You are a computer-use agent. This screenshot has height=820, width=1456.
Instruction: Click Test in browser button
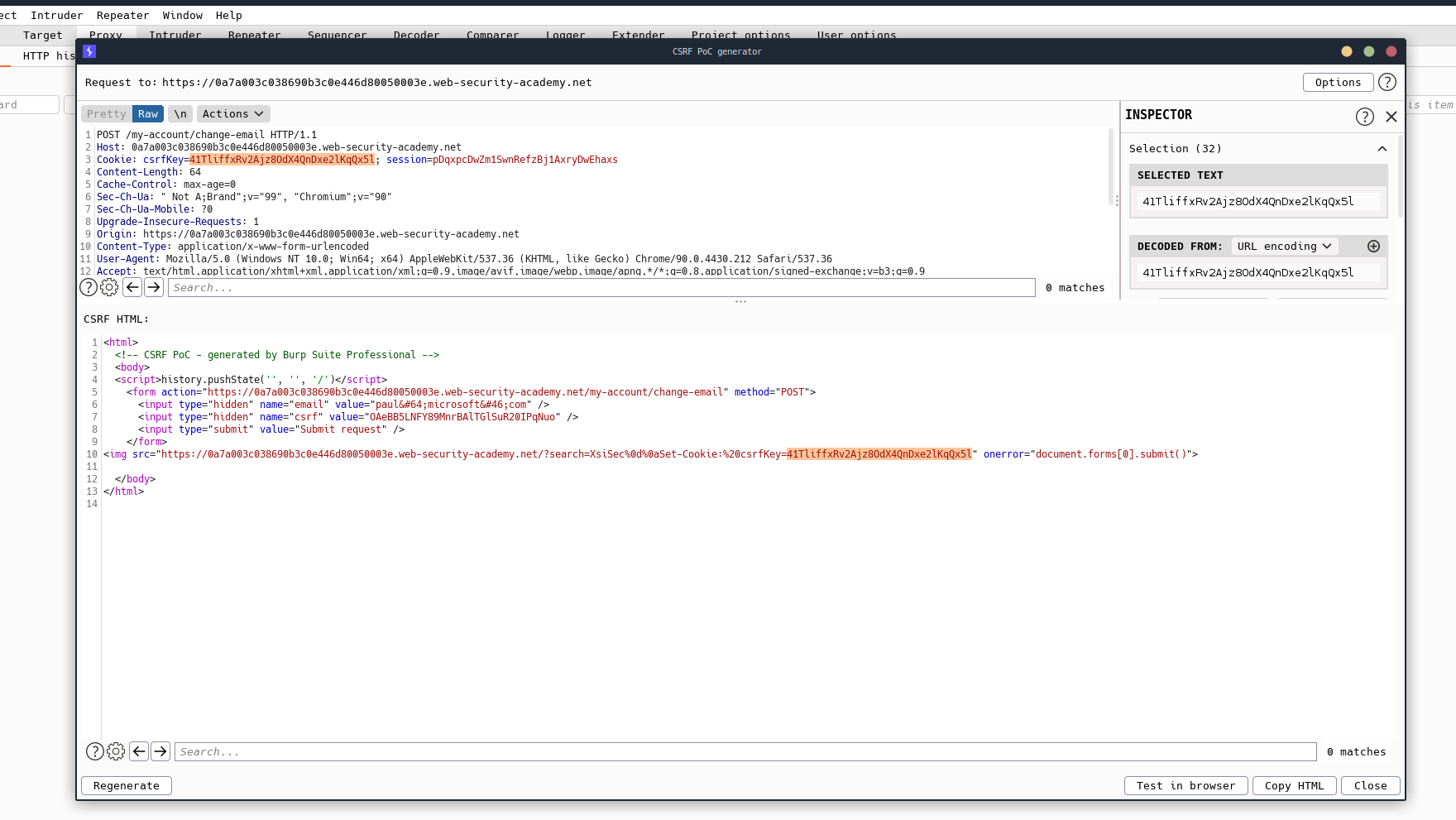point(1185,785)
